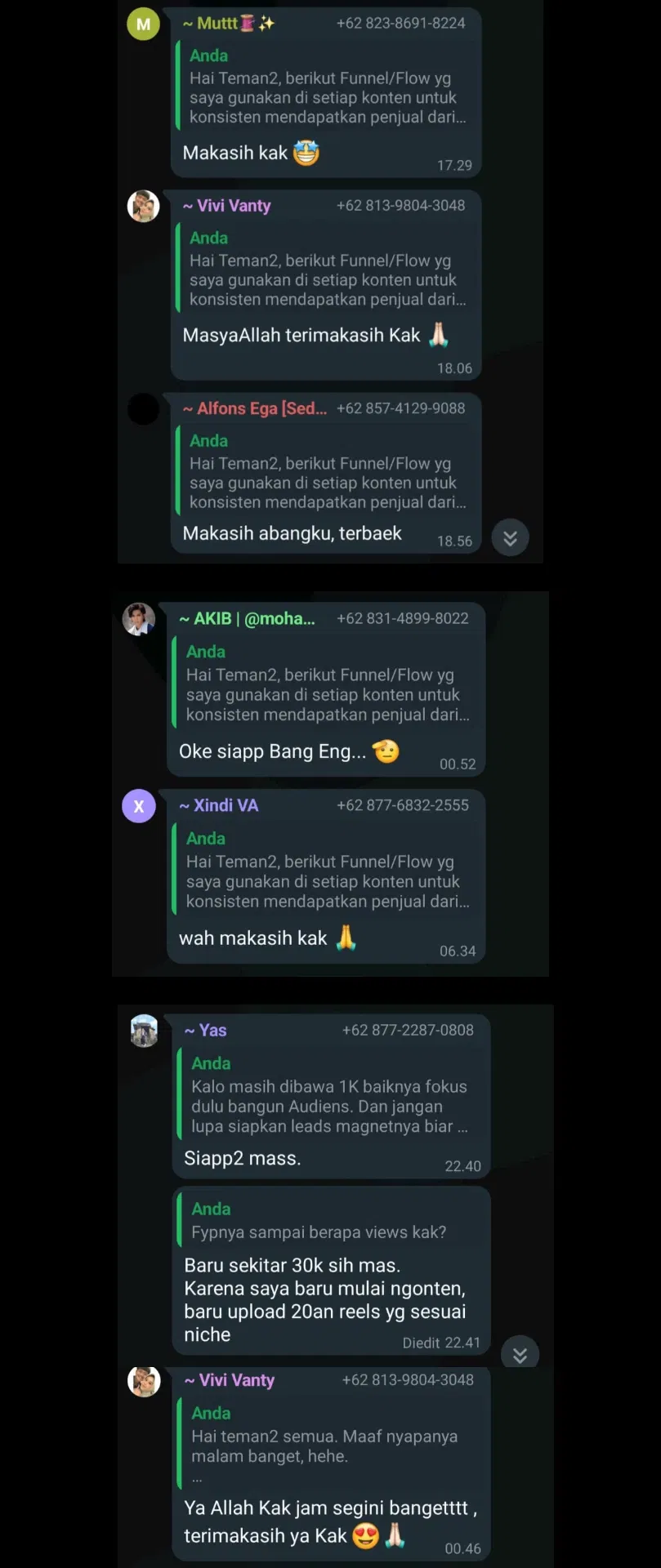Jump to latest using arrow near Diedit 22.41
This screenshot has width=661, height=1568.
520,1355
